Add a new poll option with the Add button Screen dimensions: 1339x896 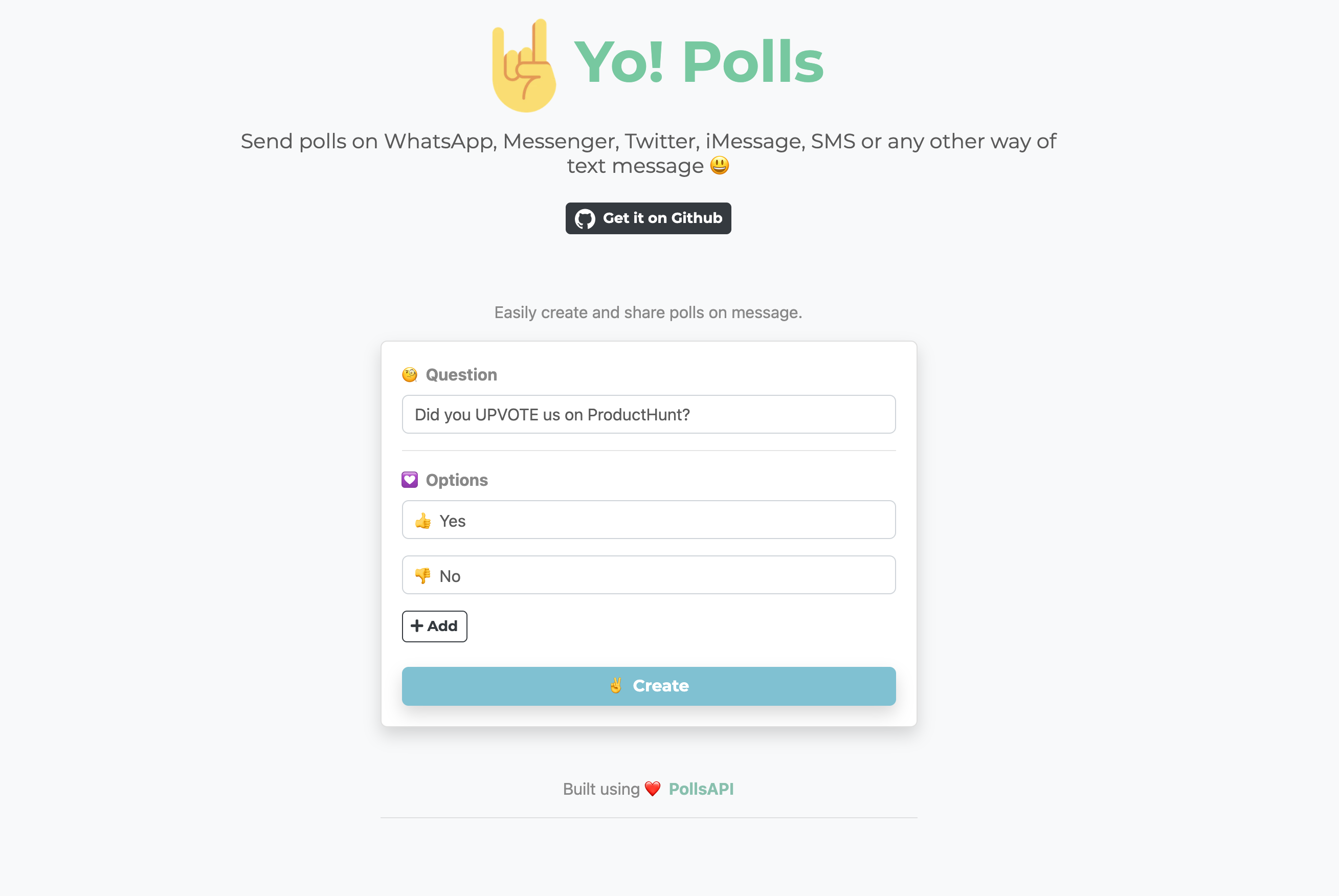[434, 625]
